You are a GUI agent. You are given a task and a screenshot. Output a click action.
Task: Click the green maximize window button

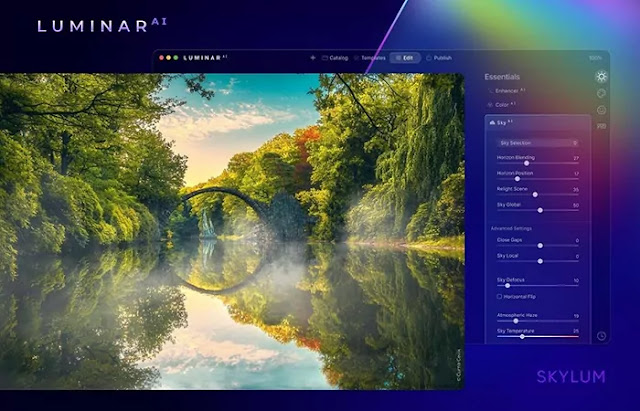click(x=176, y=58)
